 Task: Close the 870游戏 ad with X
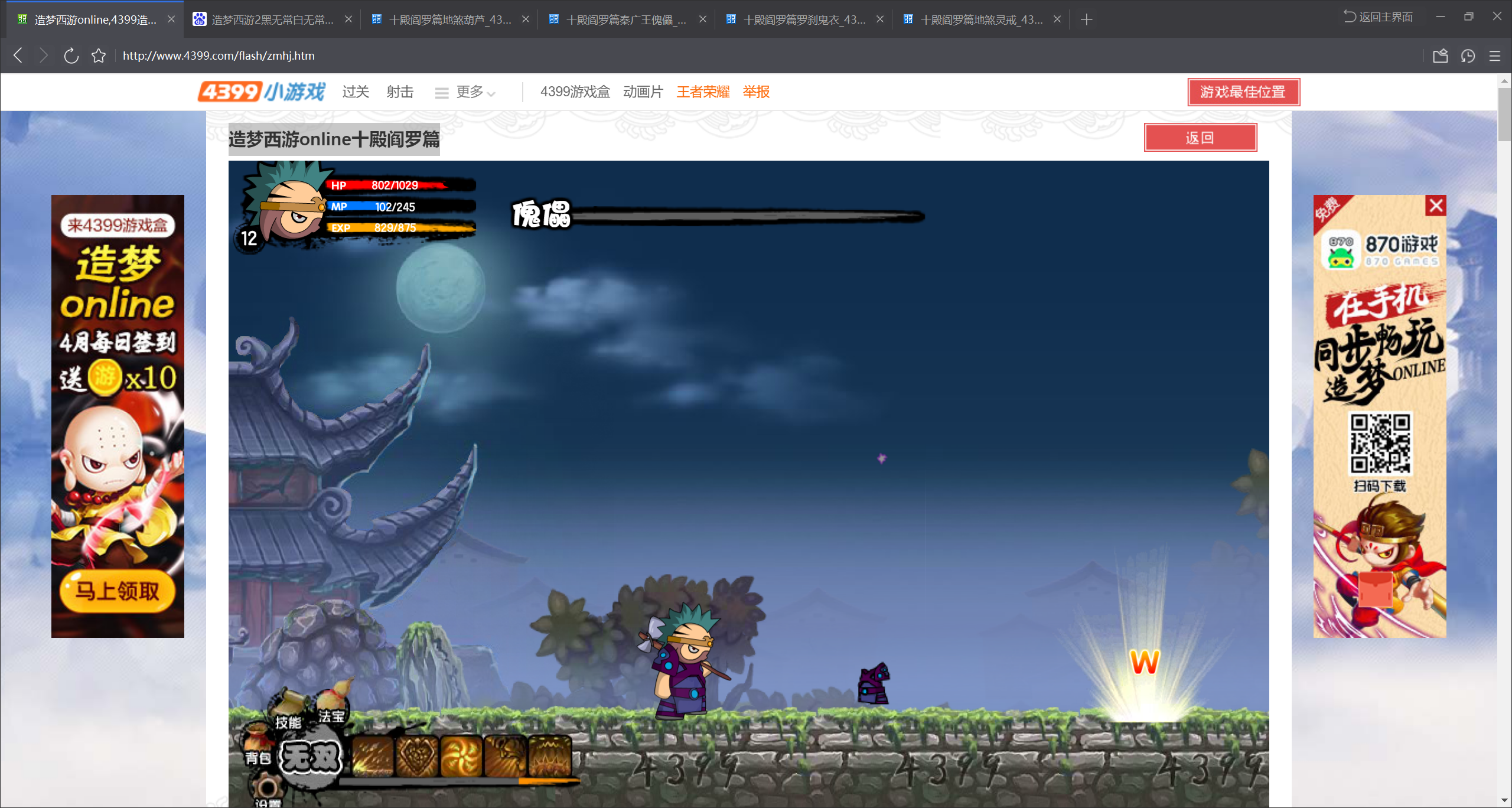coord(1436,206)
